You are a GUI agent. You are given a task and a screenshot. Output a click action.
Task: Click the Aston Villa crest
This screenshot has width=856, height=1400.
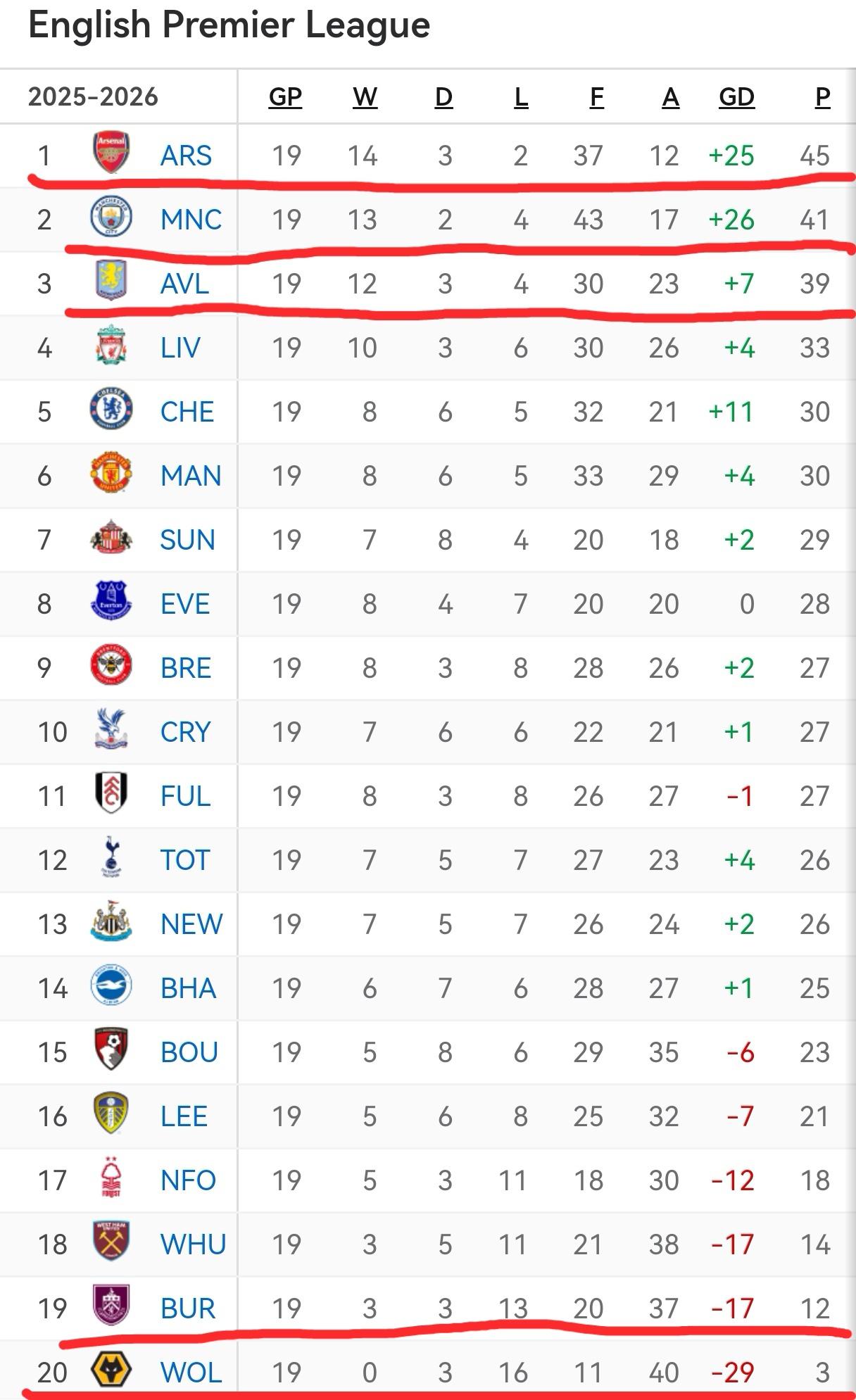pyautogui.click(x=111, y=280)
